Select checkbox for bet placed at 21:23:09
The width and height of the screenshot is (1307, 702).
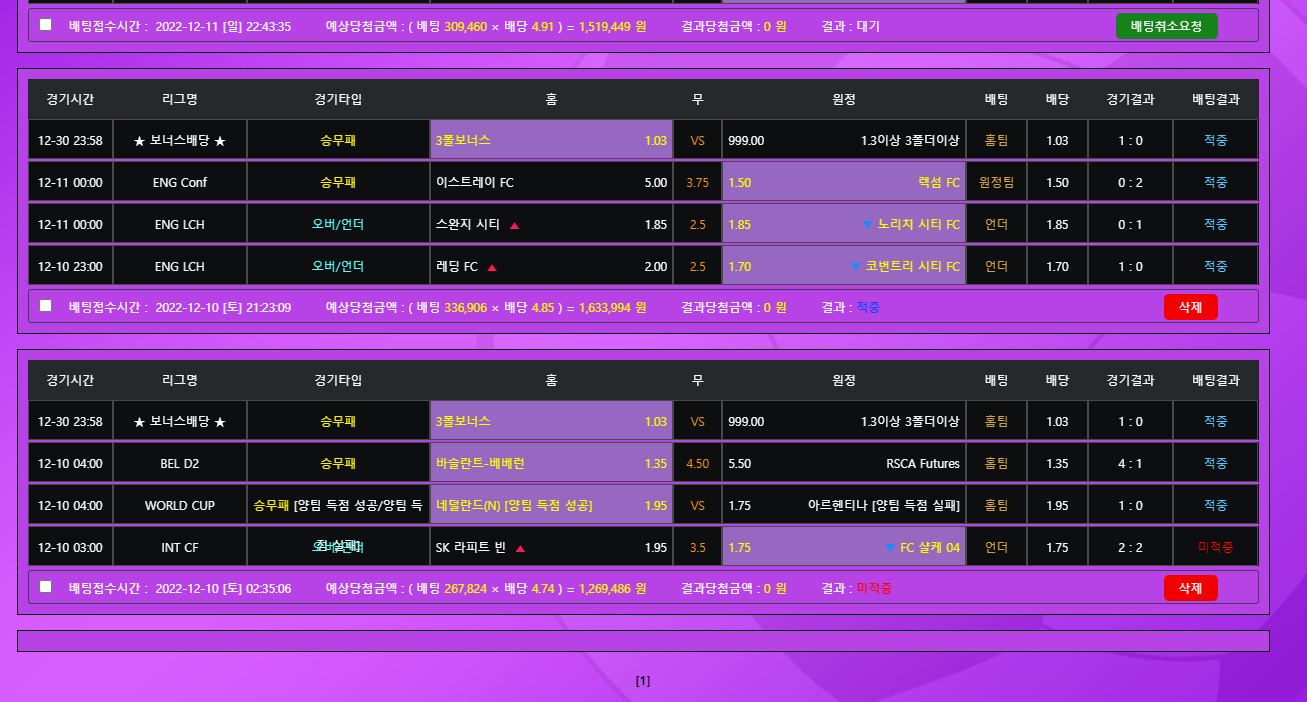coord(45,306)
